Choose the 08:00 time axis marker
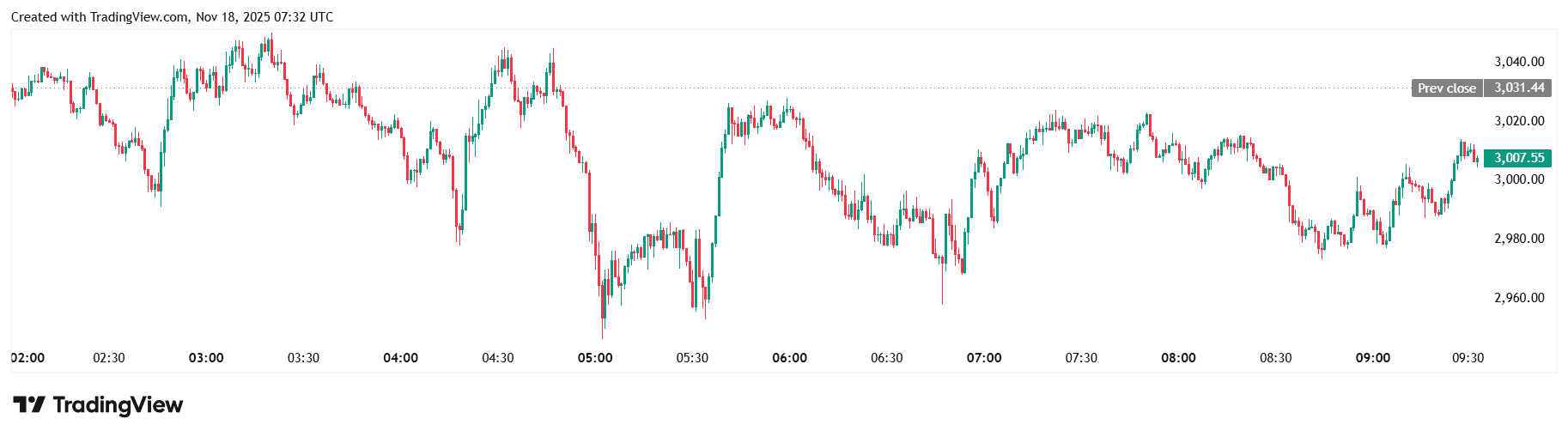This screenshot has width=1568, height=437. pyautogui.click(x=1178, y=358)
